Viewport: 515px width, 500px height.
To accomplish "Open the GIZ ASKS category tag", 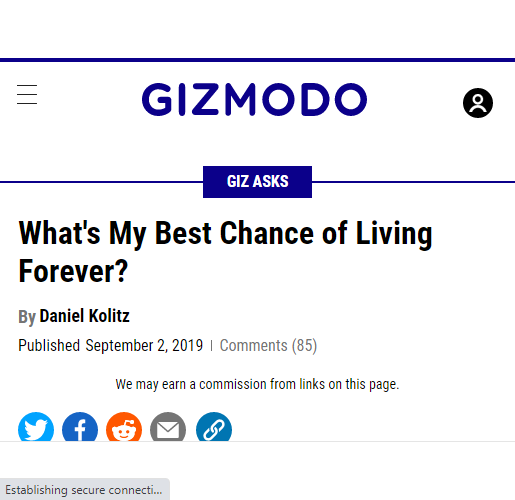I will [x=257, y=182].
